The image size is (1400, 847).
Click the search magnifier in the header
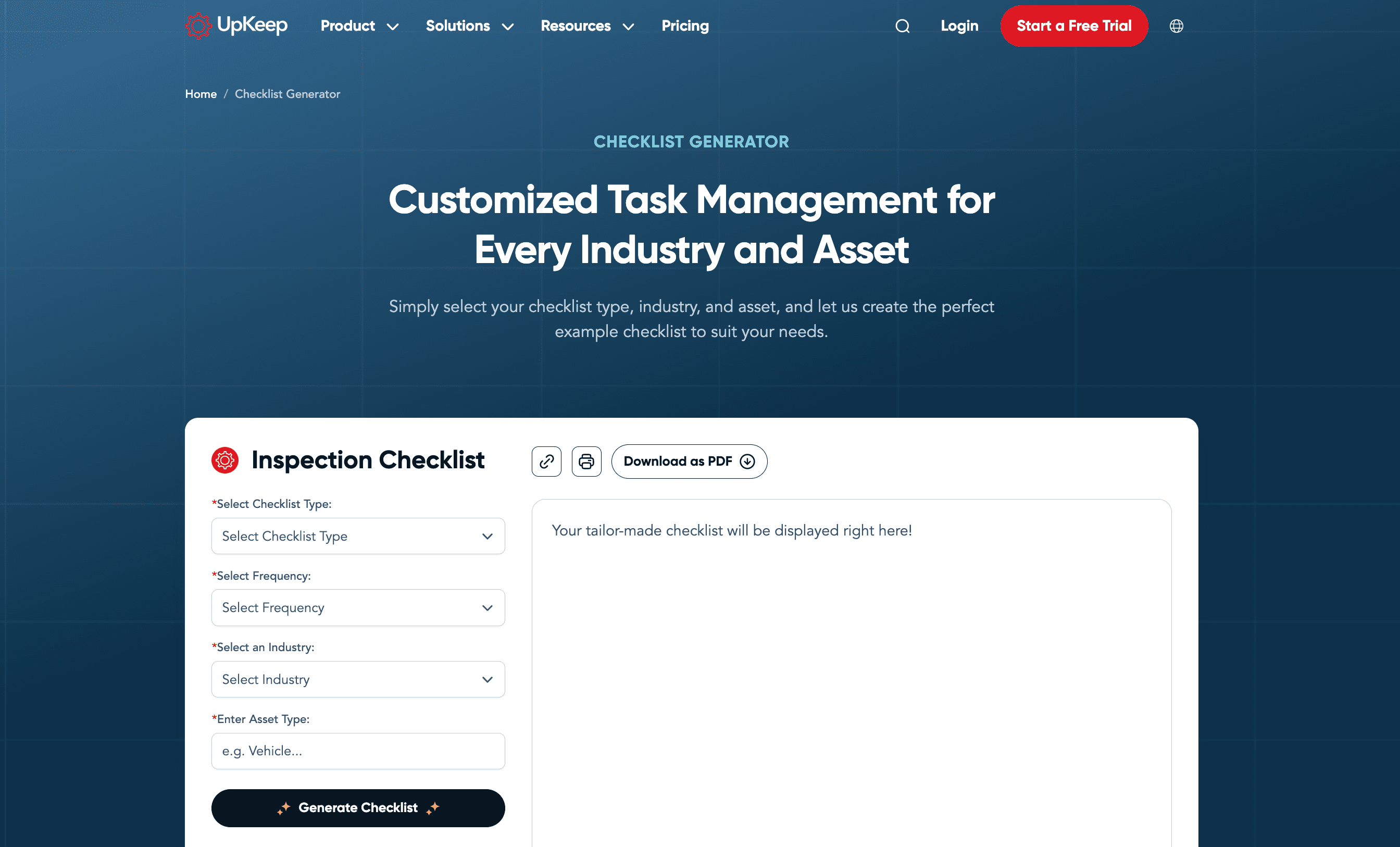[x=902, y=26]
